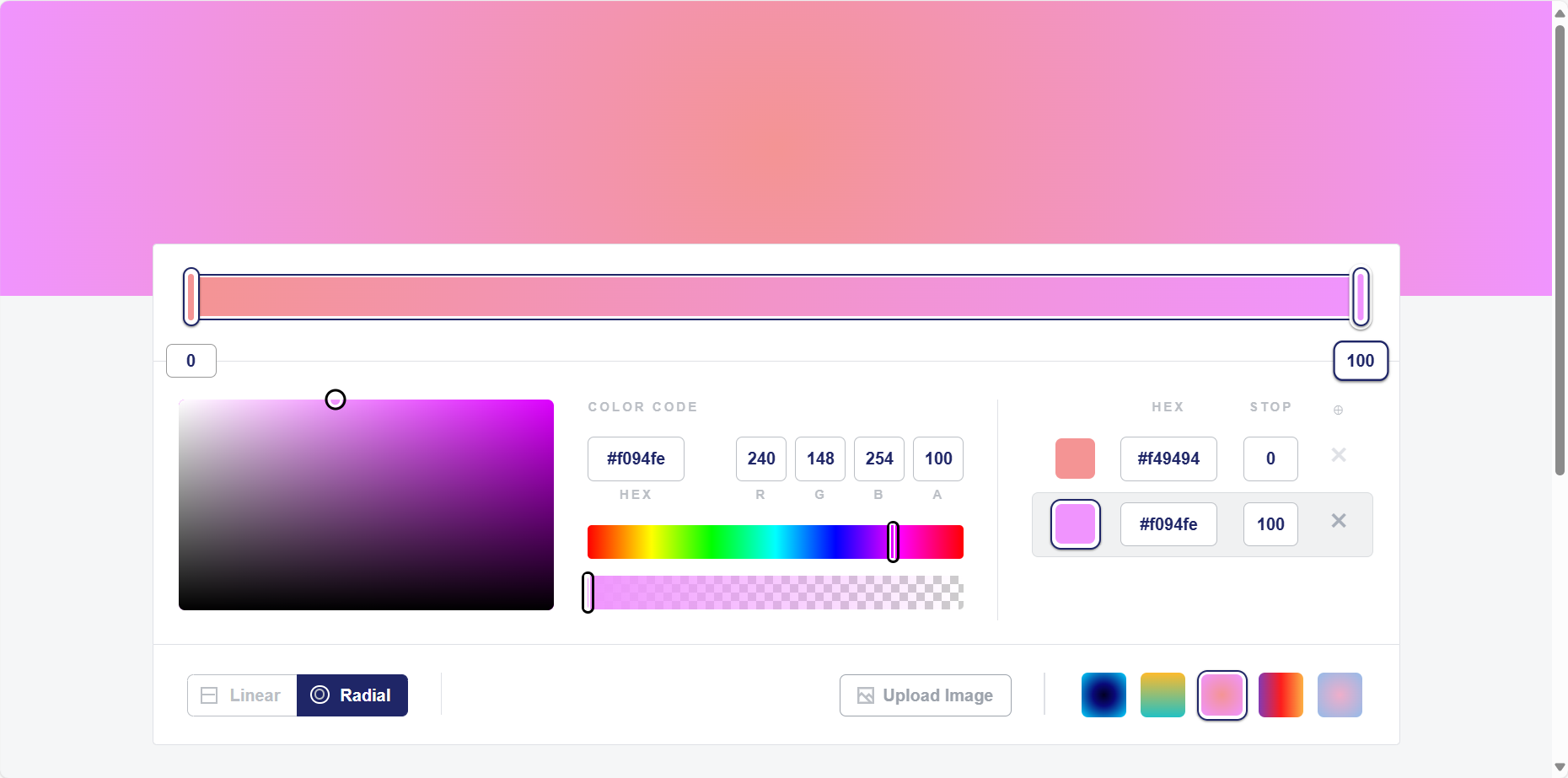The width and height of the screenshot is (1568, 778).
Task: Select the salmon #f49494 stop swatch
Action: tap(1075, 459)
